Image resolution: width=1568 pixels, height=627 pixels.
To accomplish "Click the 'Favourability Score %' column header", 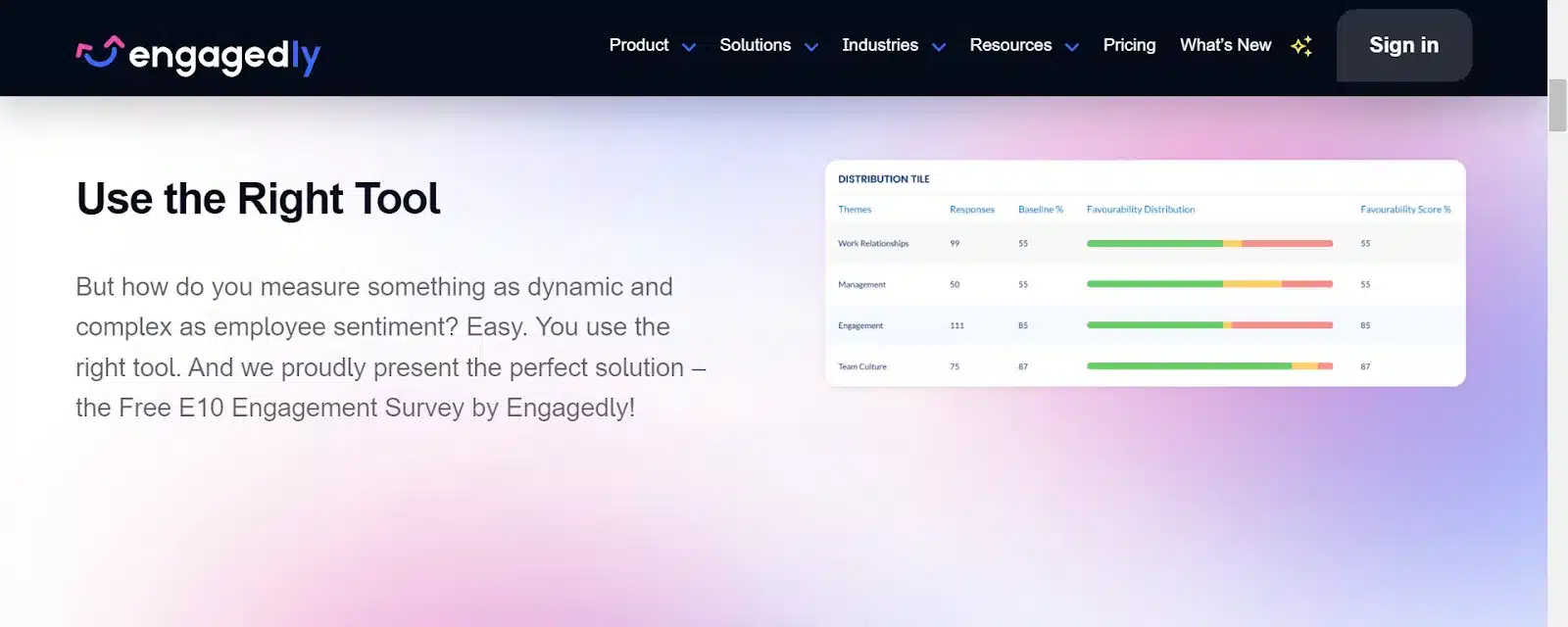I will [1405, 210].
